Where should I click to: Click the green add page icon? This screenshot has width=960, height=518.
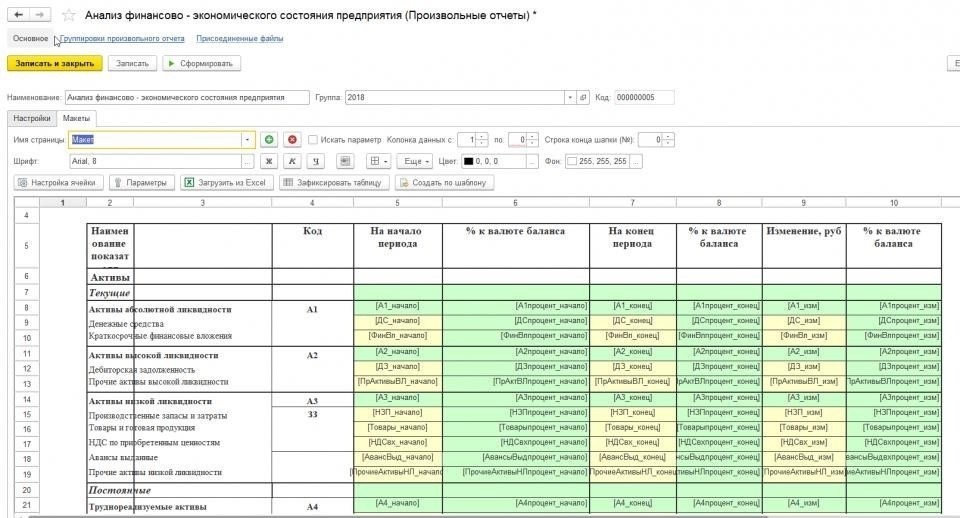click(268, 140)
